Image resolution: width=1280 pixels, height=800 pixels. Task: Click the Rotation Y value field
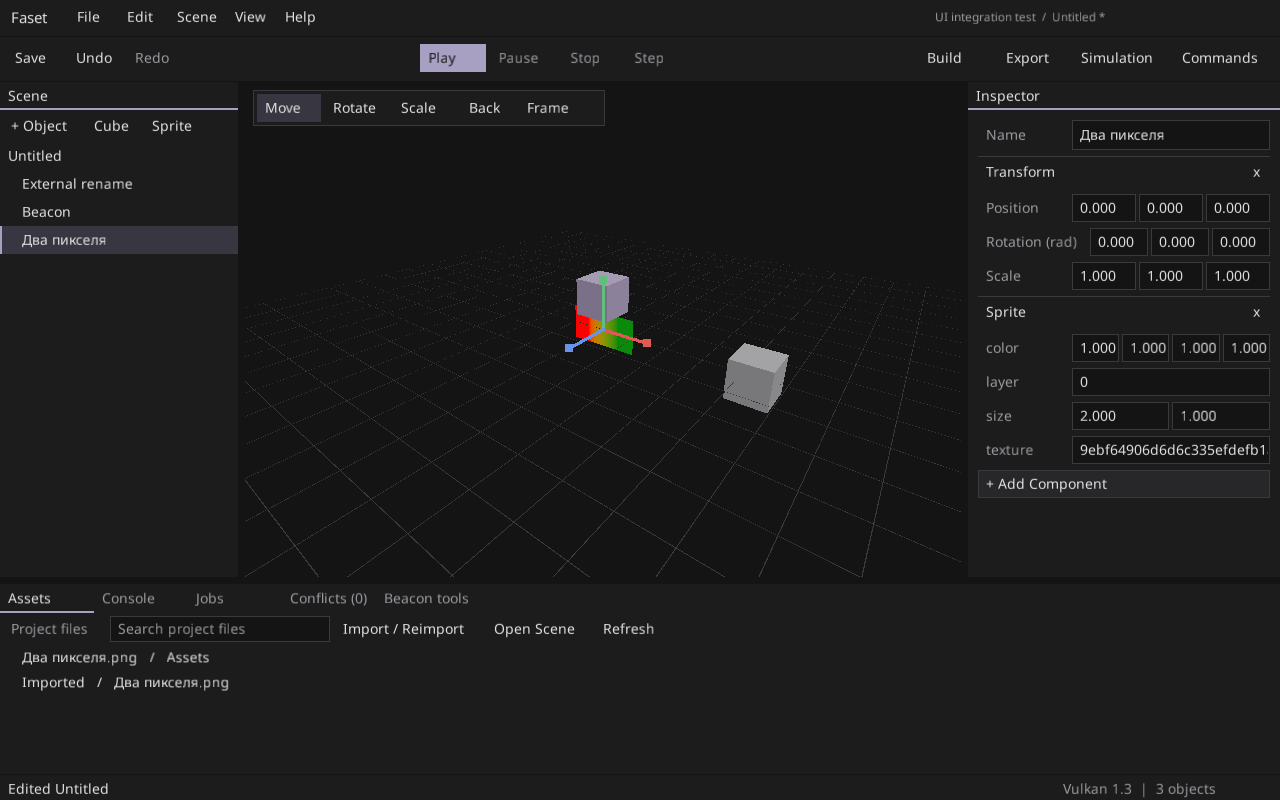[x=1180, y=242]
